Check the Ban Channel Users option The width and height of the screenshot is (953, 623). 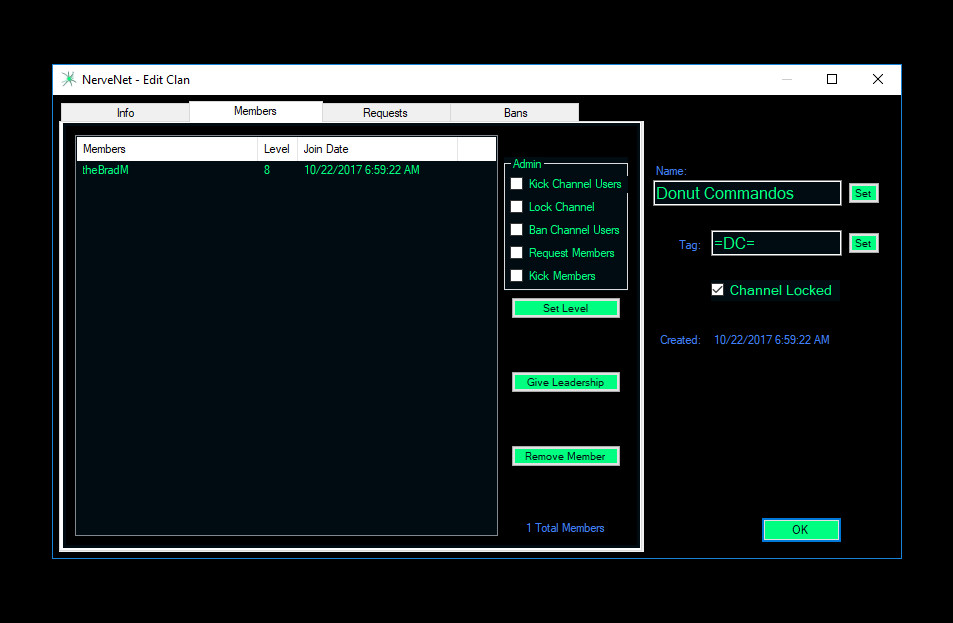click(x=517, y=230)
